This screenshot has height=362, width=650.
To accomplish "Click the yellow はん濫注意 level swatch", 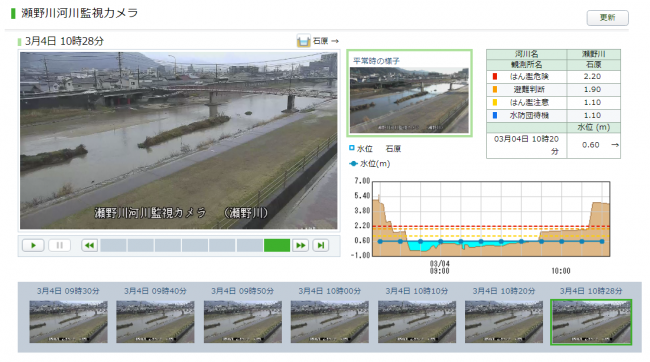I will (x=495, y=102).
